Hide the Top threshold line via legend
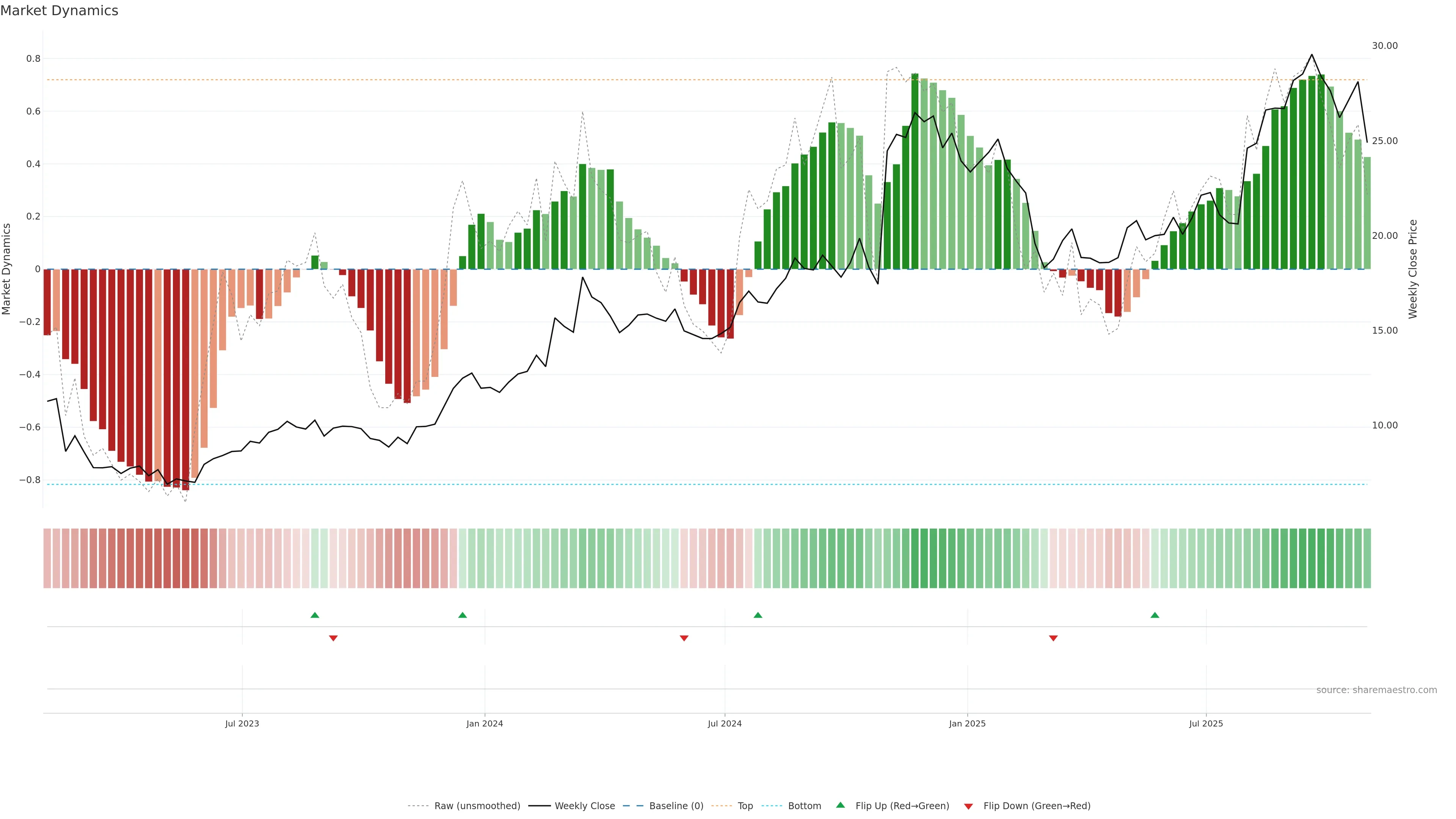1456x819 pixels. pyautogui.click(x=745, y=806)
